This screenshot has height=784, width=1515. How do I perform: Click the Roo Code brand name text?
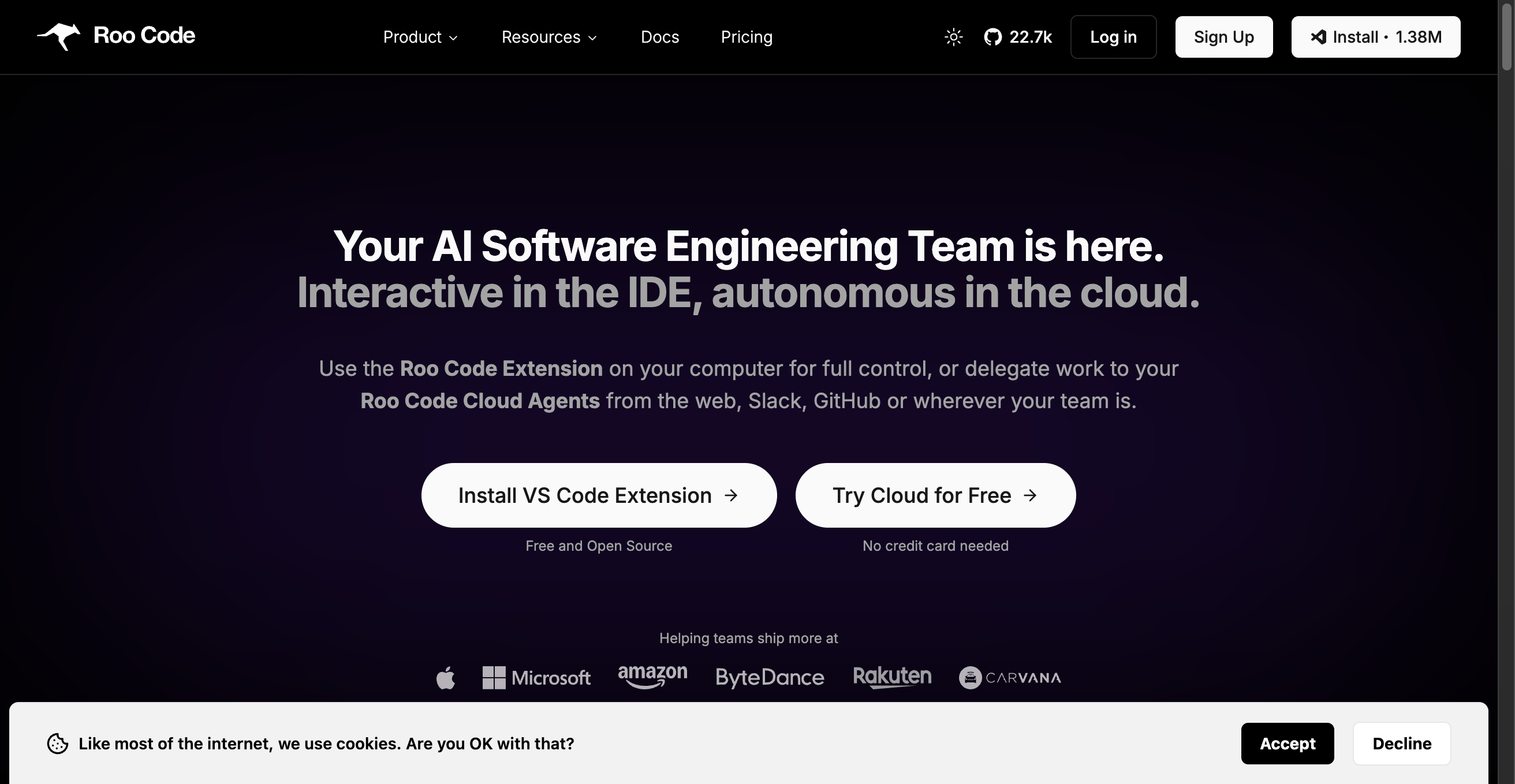144,36
